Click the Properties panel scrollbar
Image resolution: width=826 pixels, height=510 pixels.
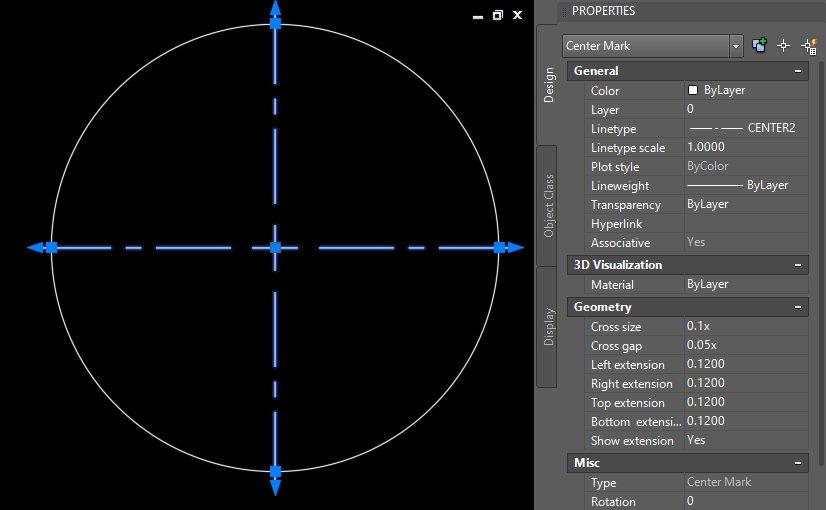(x=822, y=263)
